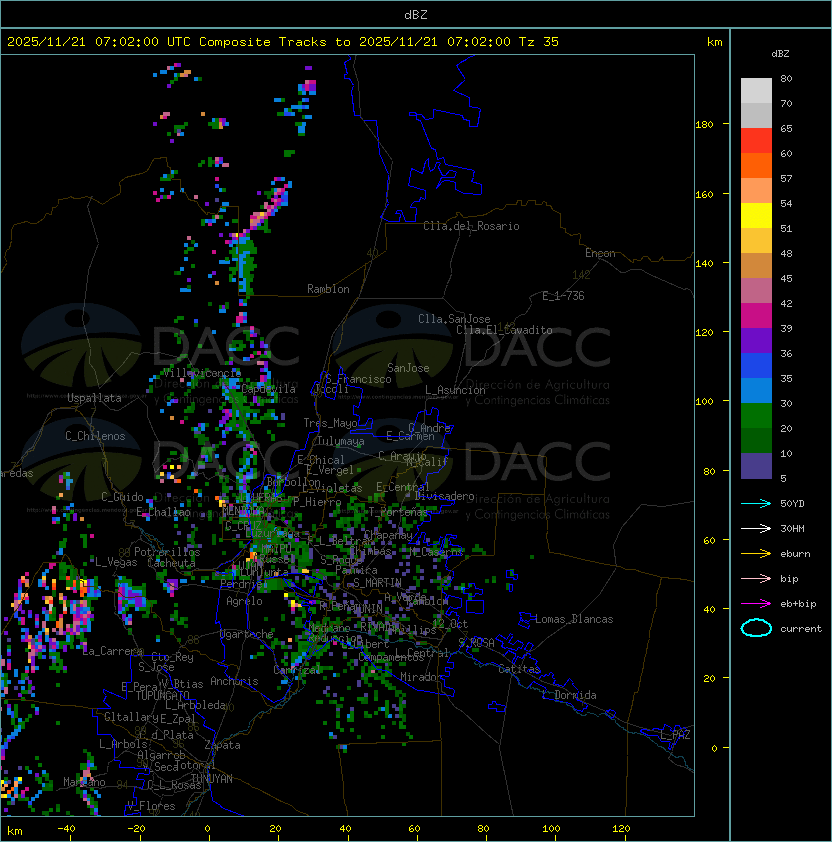832x842 pixels.
Task: Click the 'C_Chilenos' map label
Action: [95, 436]
